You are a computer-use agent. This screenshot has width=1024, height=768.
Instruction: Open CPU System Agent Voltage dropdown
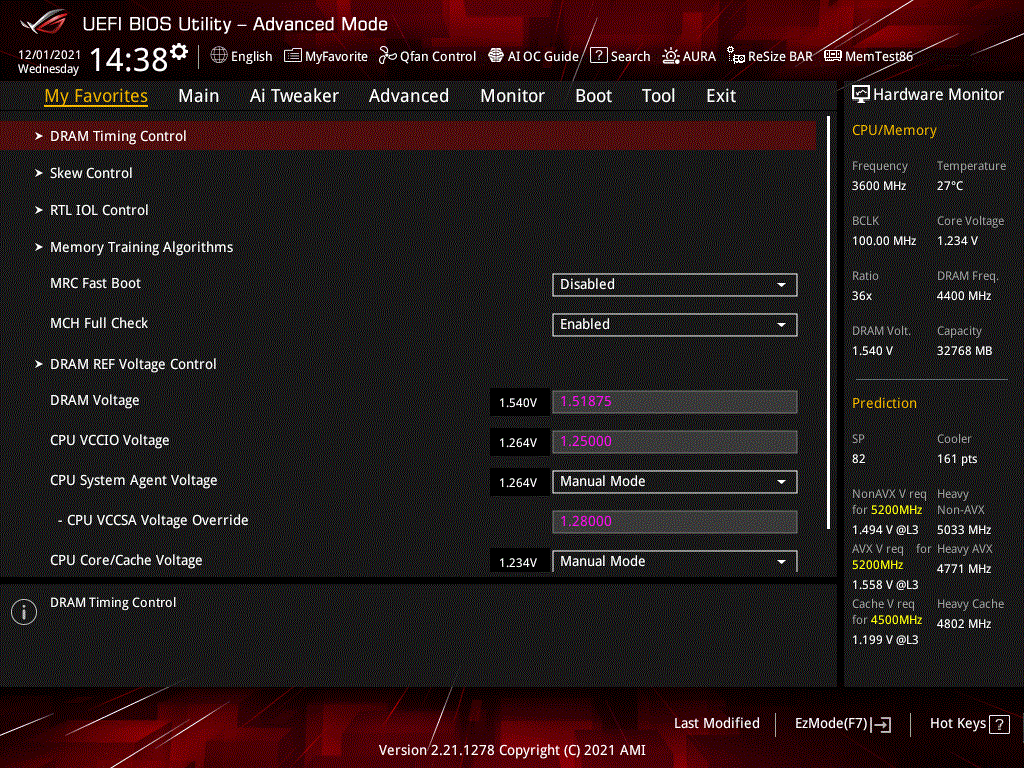[x=675, y=482]
